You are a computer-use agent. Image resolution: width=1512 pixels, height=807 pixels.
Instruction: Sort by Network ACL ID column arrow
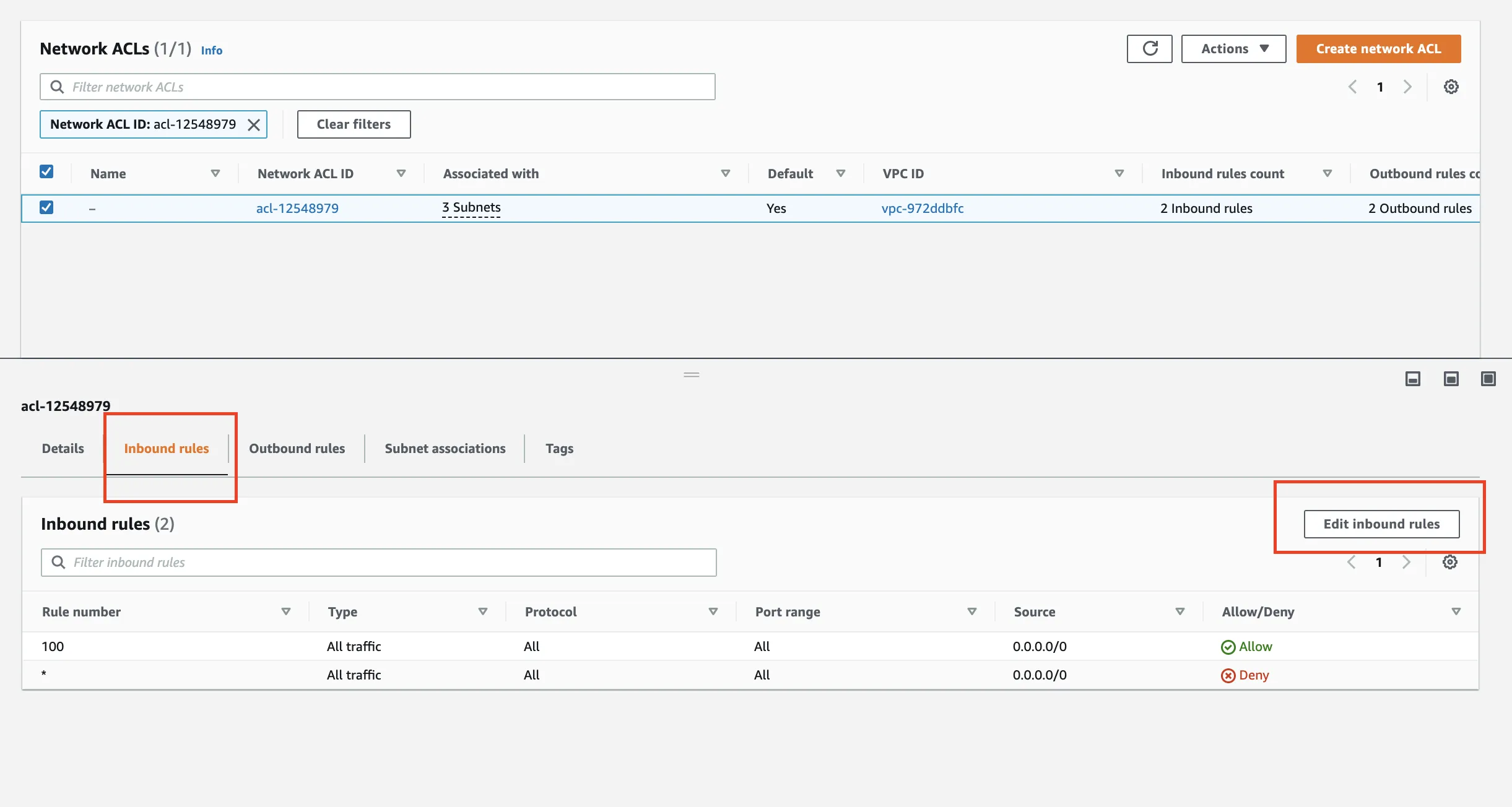[401, 173]
